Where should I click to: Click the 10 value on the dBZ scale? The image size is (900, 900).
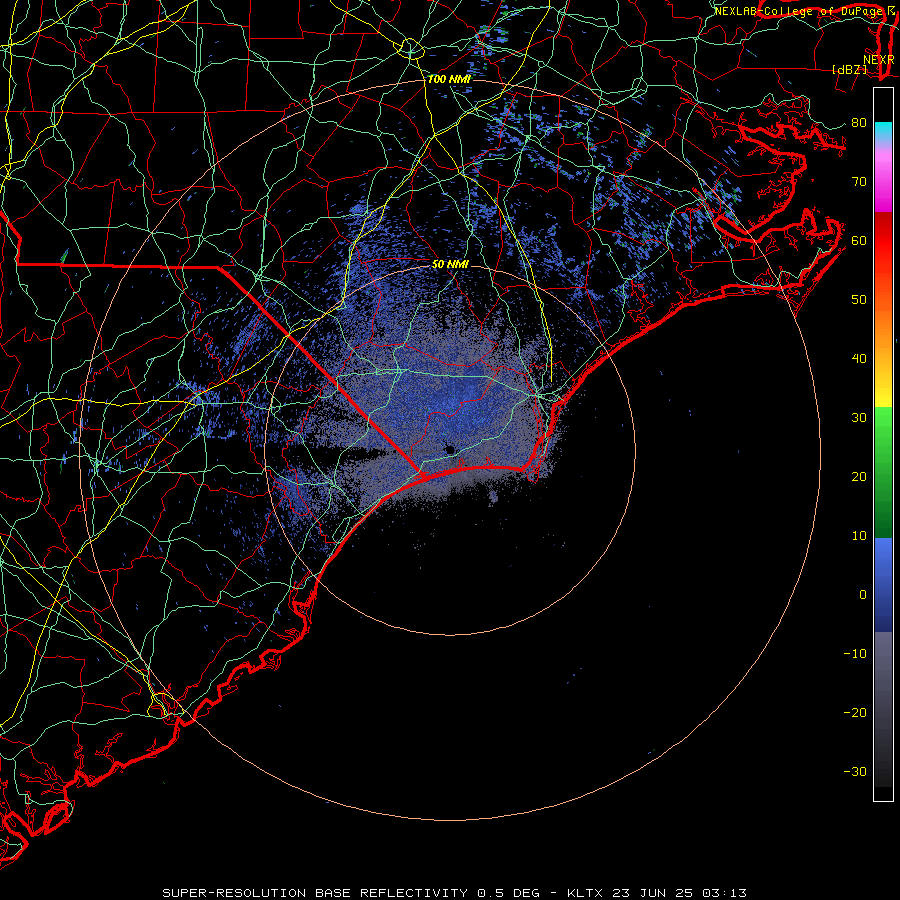pyautogui.click(x=859, y=536)
